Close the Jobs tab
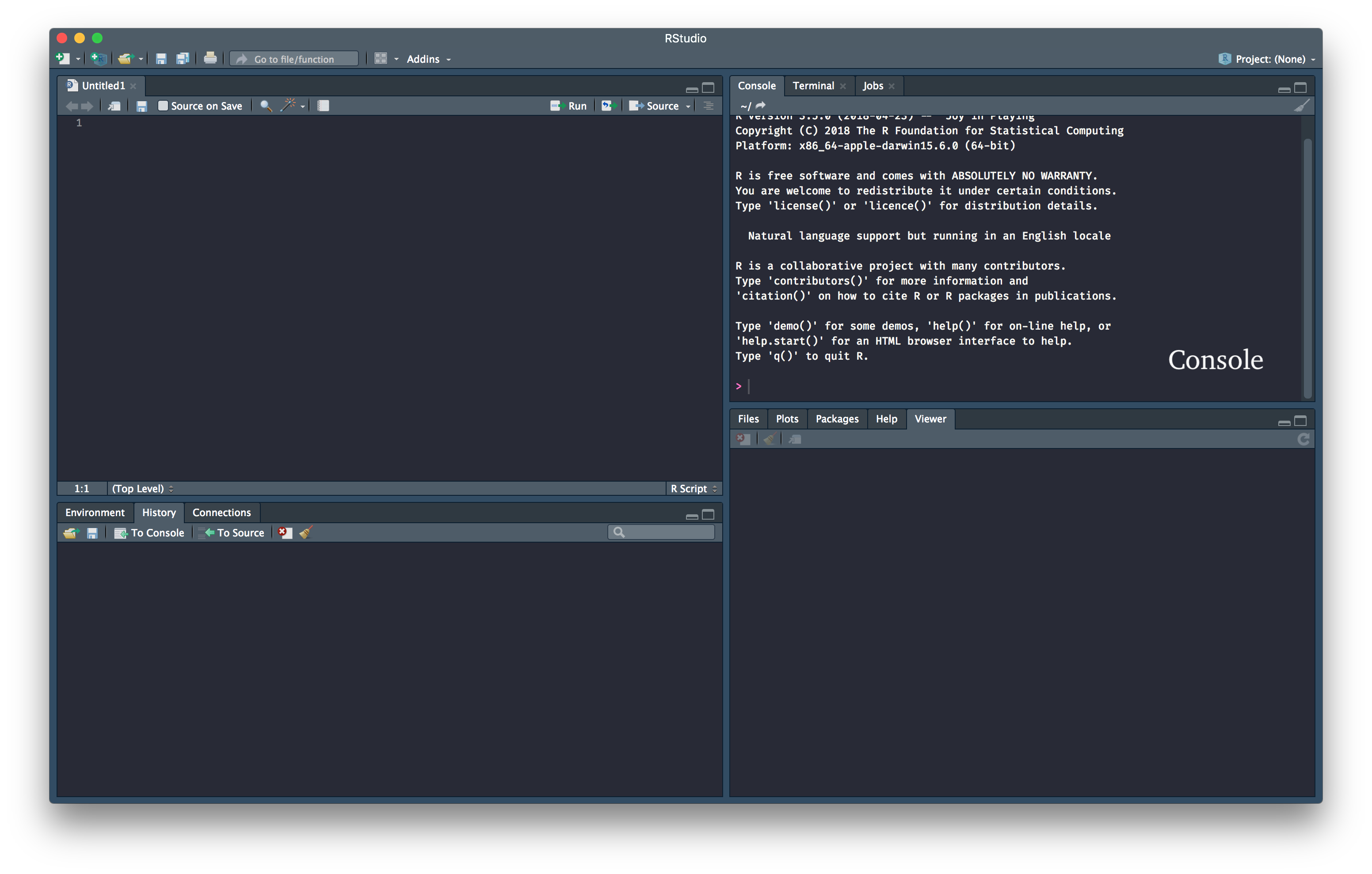This screenshot has height=874, width=1372. click(892, 86)
